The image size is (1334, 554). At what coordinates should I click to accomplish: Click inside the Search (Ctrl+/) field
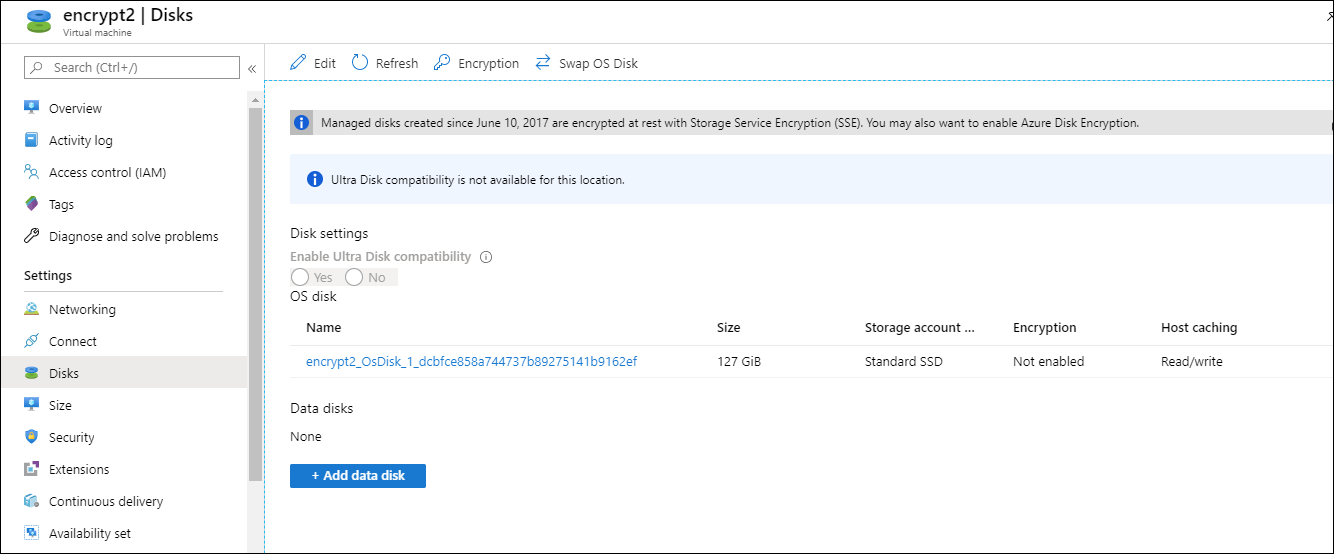pos(132,67)
